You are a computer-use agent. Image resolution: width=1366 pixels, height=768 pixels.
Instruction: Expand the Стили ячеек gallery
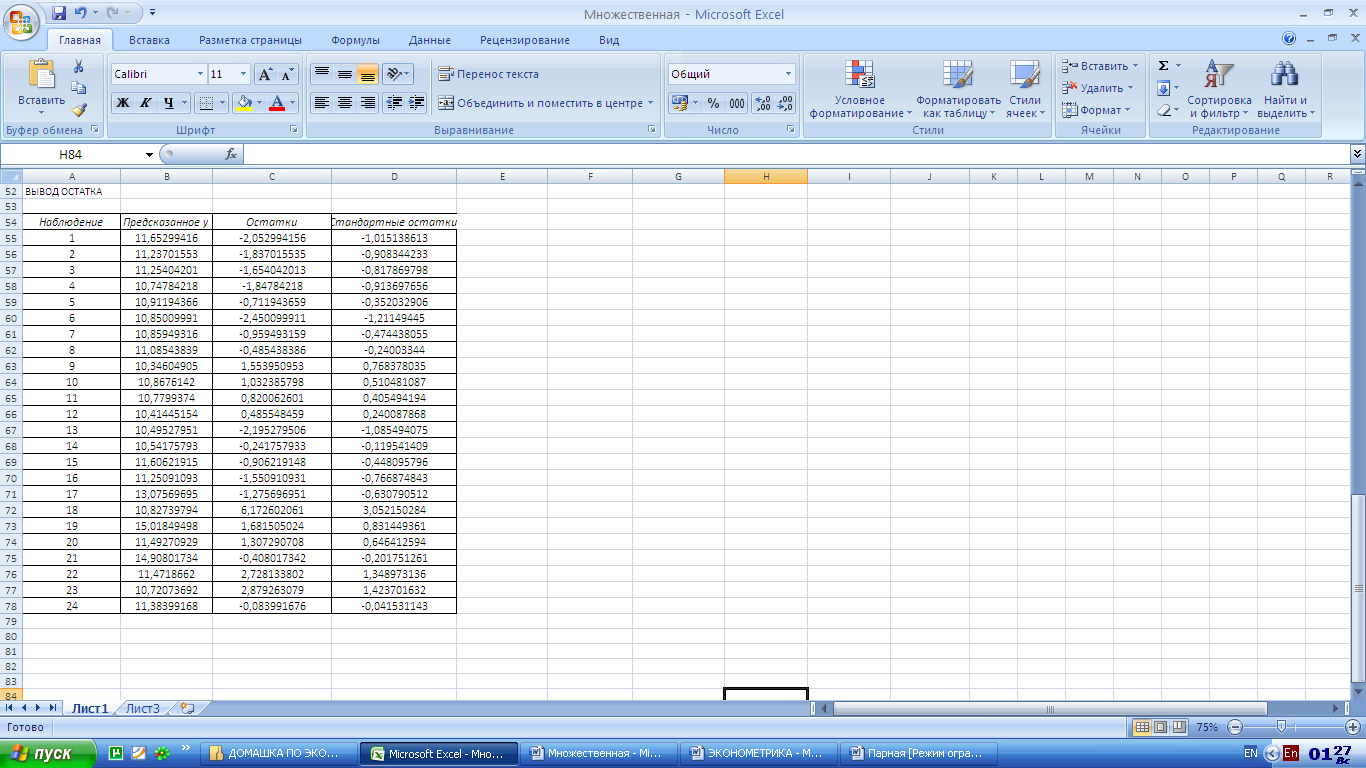(x=1025, y=90)
